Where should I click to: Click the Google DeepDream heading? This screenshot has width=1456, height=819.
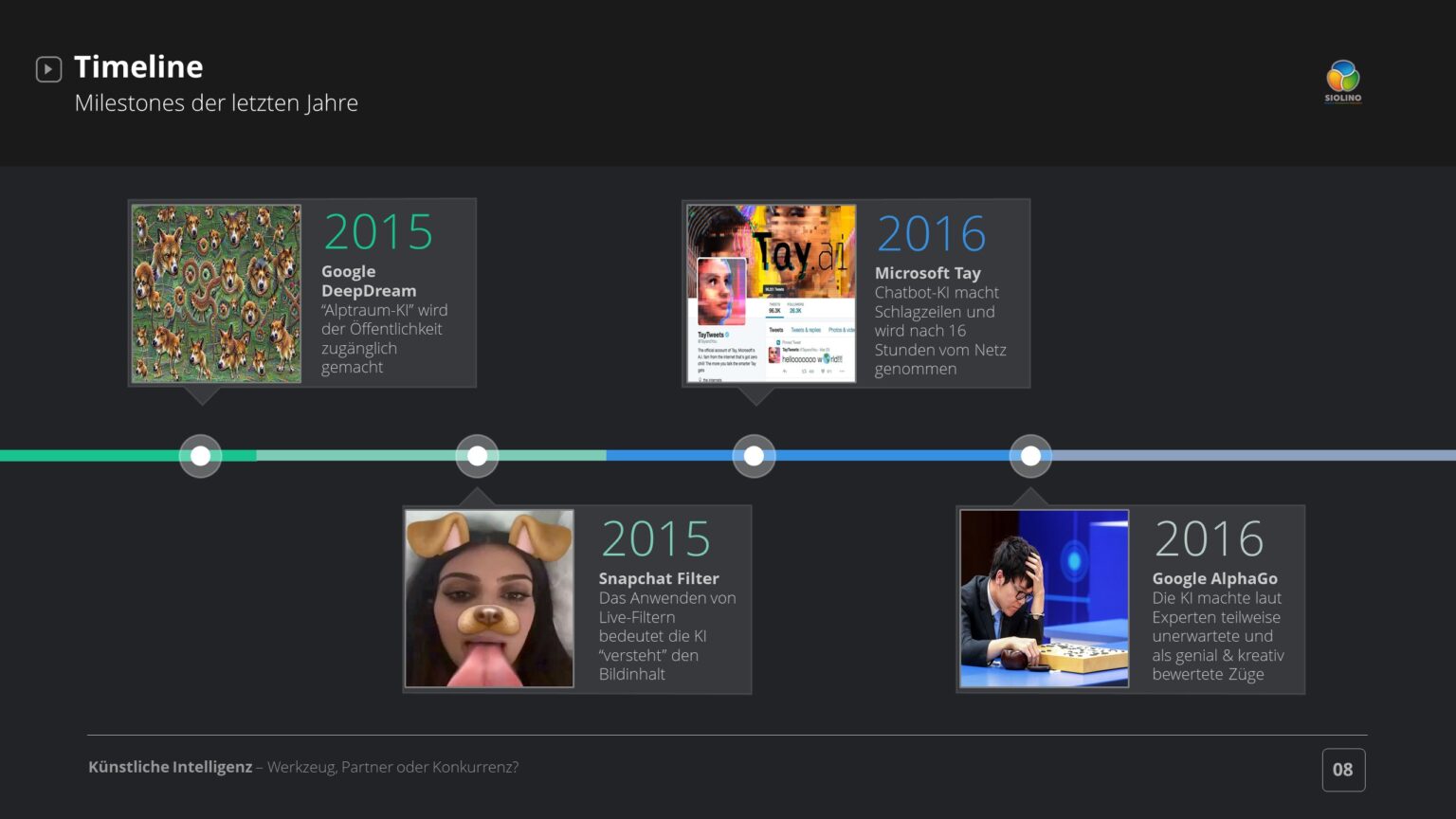click(369, 281)
